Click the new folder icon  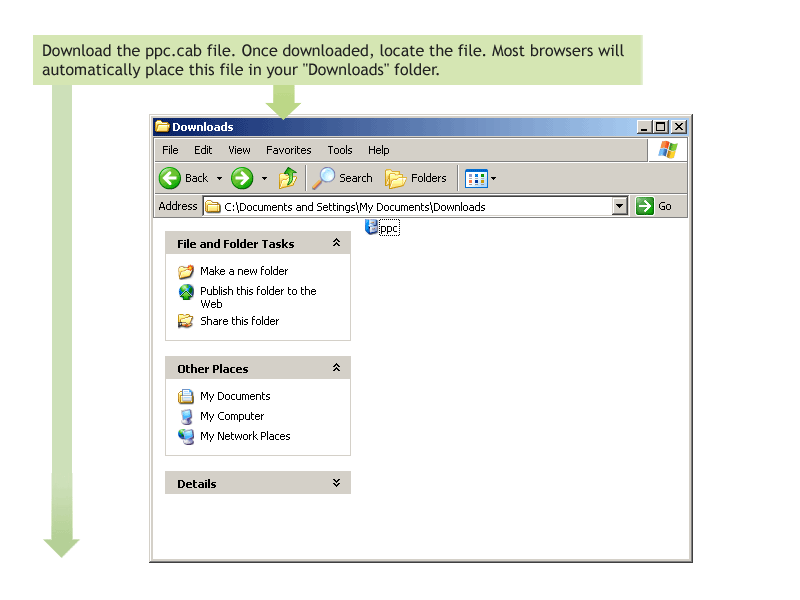point(186,271)
